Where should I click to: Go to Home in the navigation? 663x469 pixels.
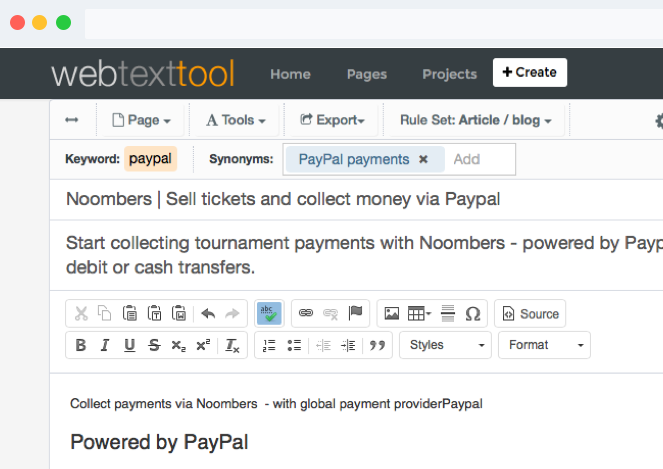point(290,74)
